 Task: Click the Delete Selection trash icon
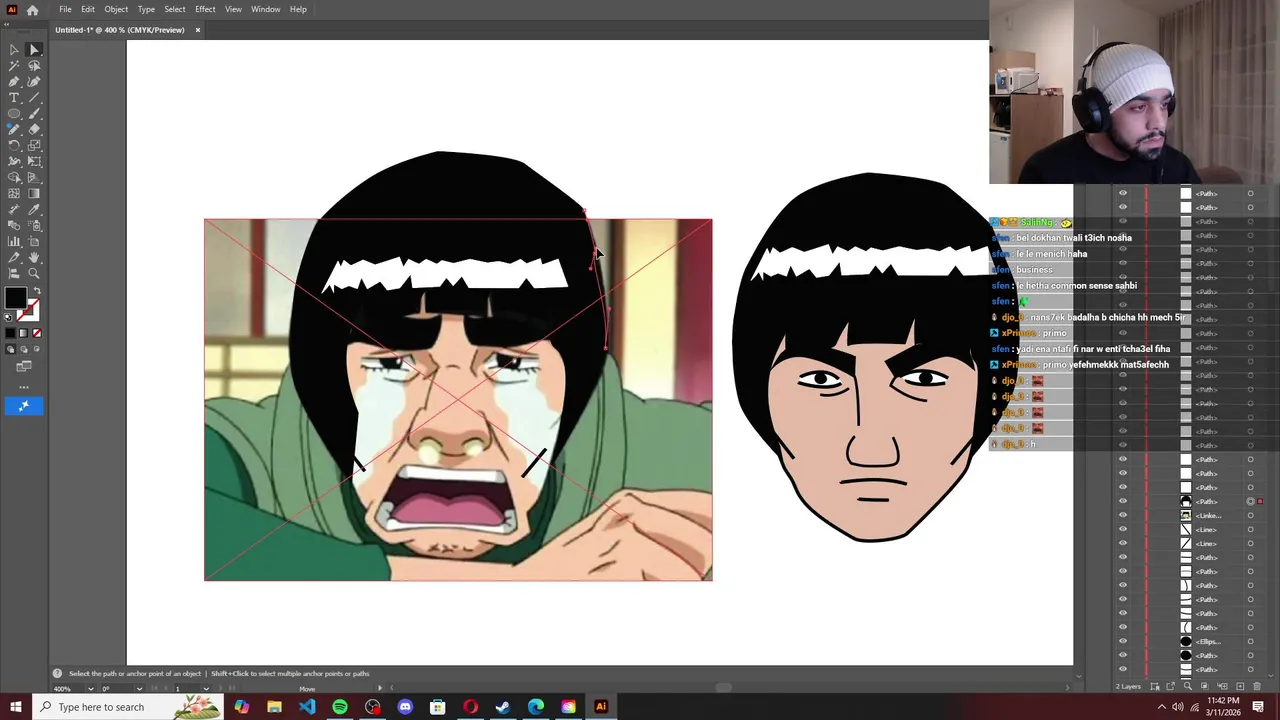coord(1257,686)
